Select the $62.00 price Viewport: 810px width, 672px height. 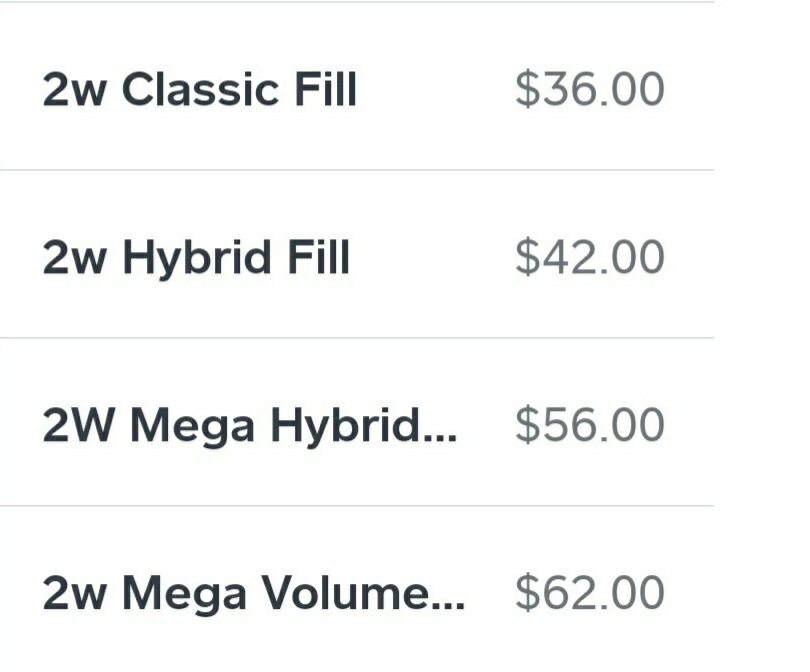(589, 594)
